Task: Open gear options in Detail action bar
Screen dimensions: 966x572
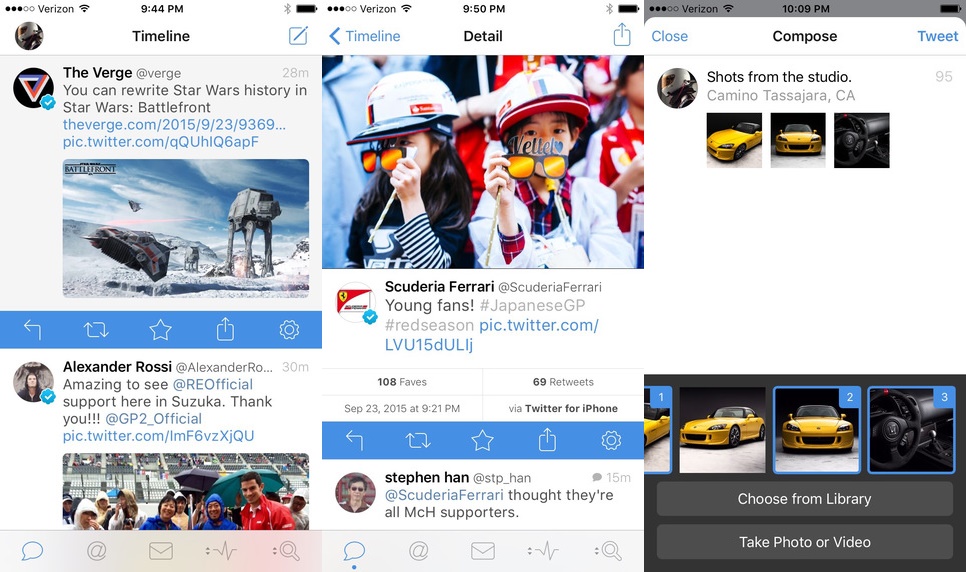Action: tap(611, 440)
